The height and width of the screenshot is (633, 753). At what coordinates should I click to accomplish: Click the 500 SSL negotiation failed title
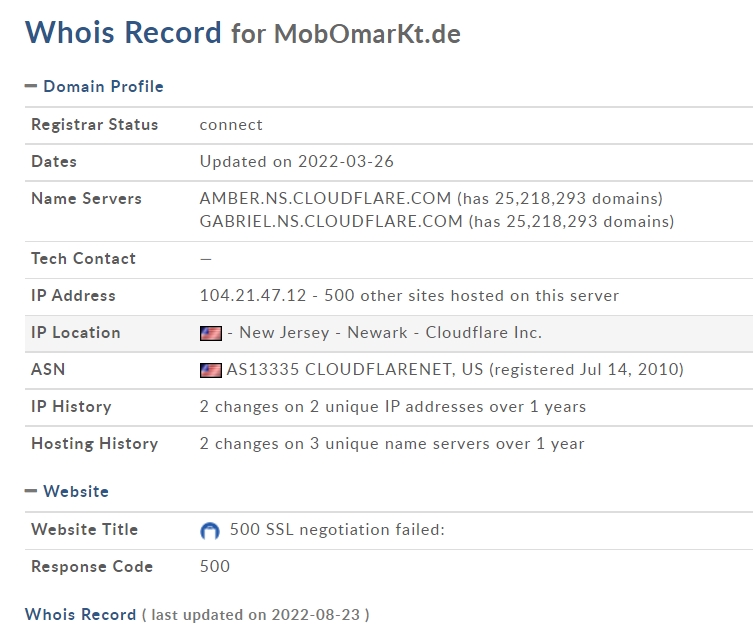coord(337,529)
